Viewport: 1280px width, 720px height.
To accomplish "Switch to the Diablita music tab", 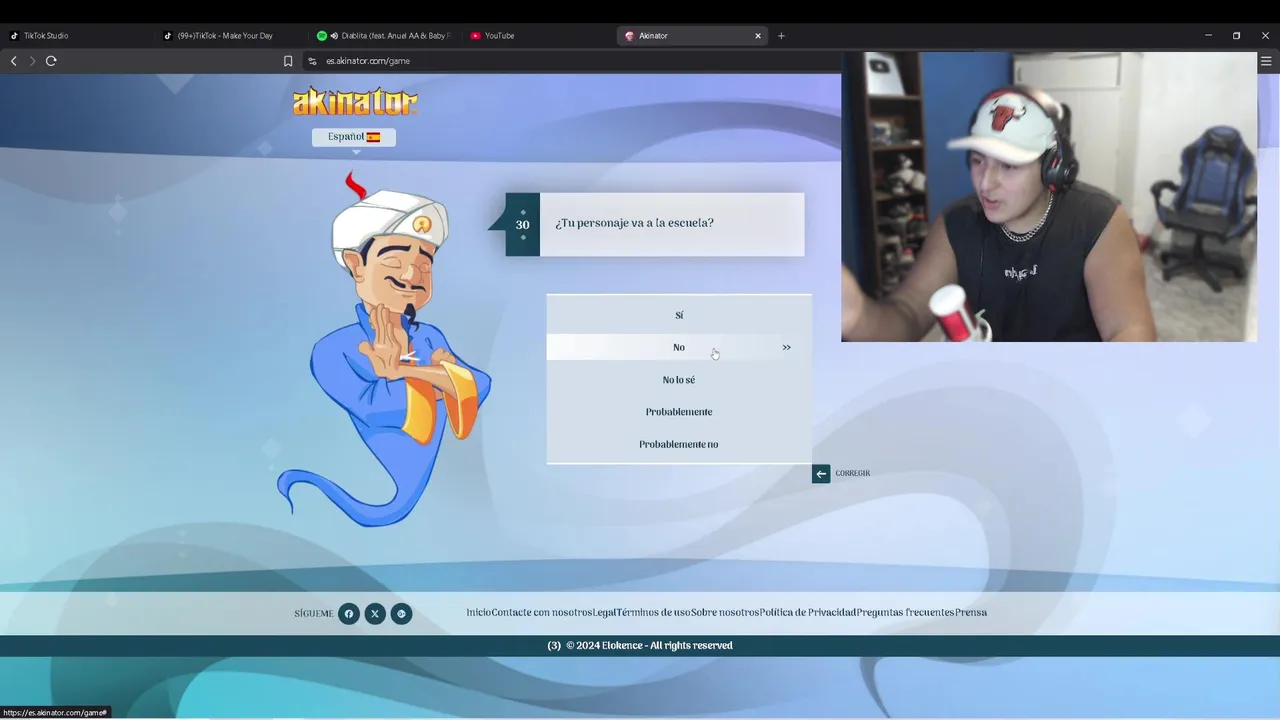I will tap(384, 36).
